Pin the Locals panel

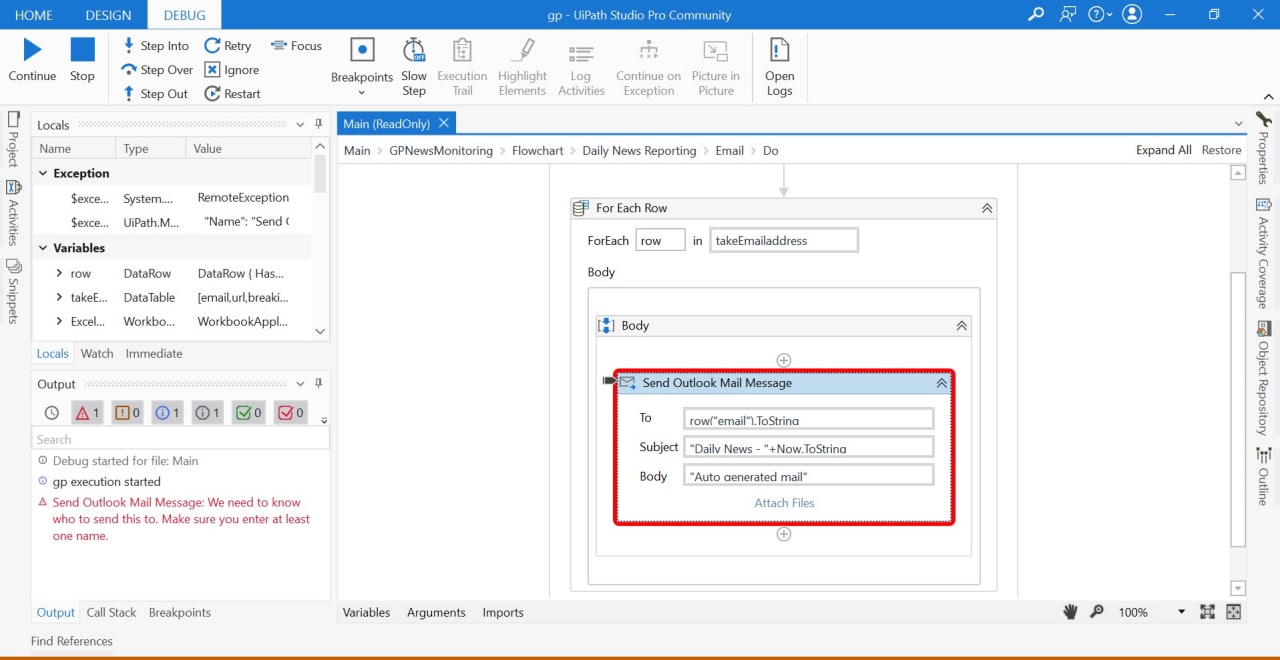pos(319,125)
